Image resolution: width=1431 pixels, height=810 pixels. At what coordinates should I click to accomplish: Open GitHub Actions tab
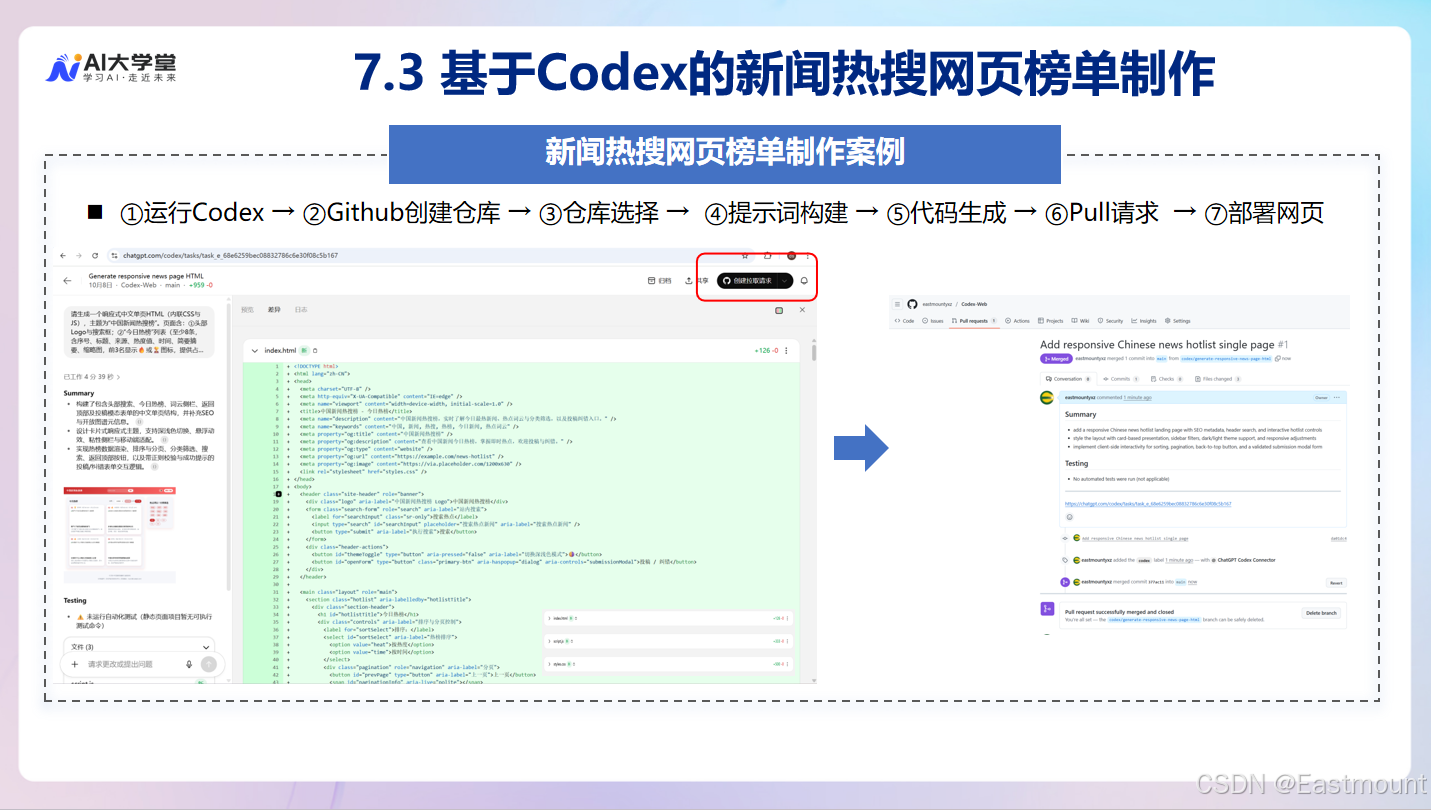tap(1017, 321)
